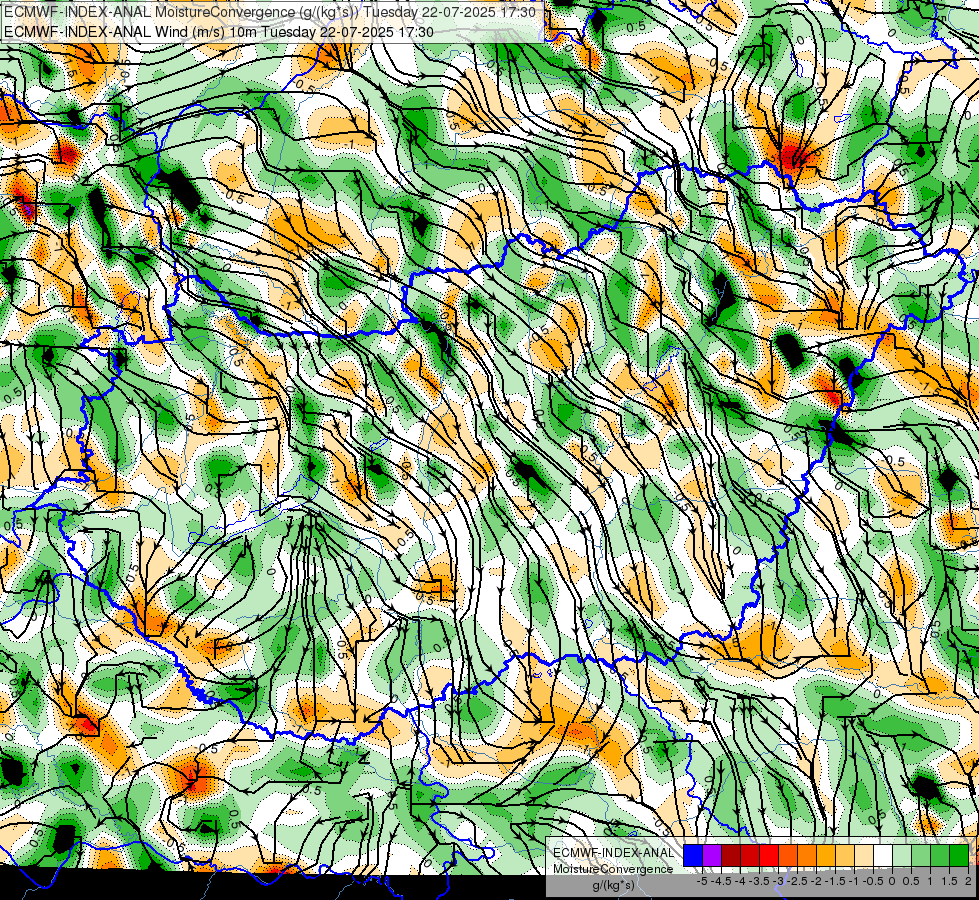This screenshot has width=979, height=900.
Task: Click the legend tick value 2
Action: [x=968, y=881]
